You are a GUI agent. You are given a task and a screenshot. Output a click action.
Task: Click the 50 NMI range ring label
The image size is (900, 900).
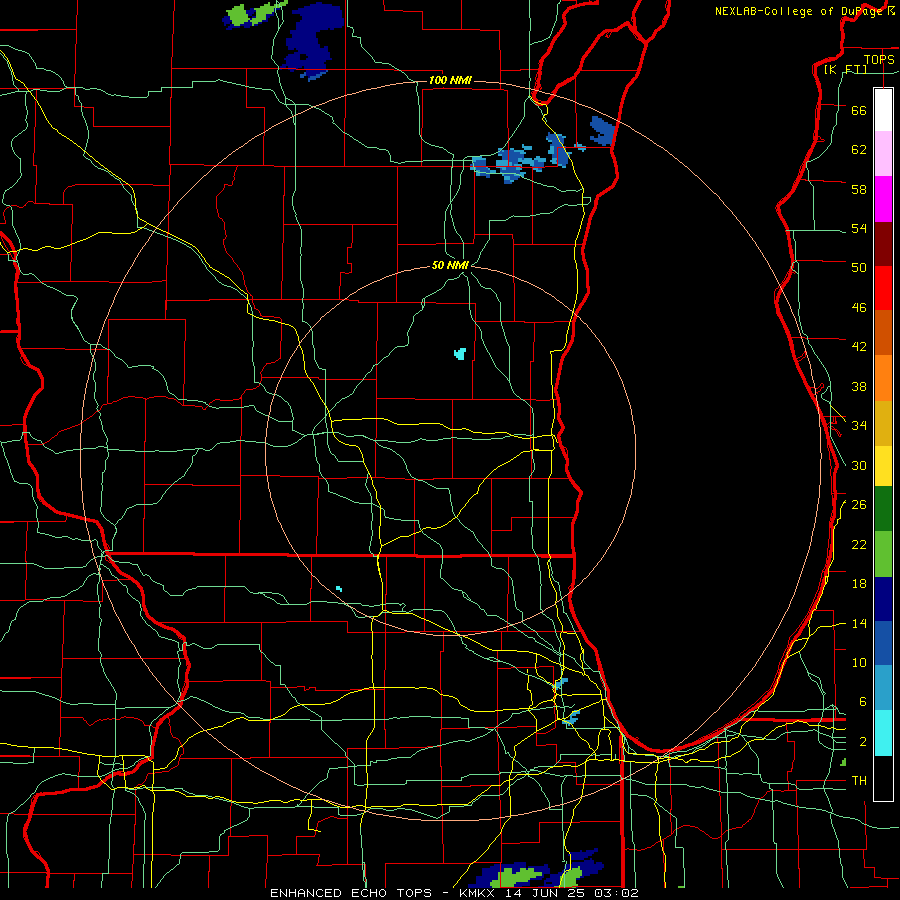tap(450, 265)
